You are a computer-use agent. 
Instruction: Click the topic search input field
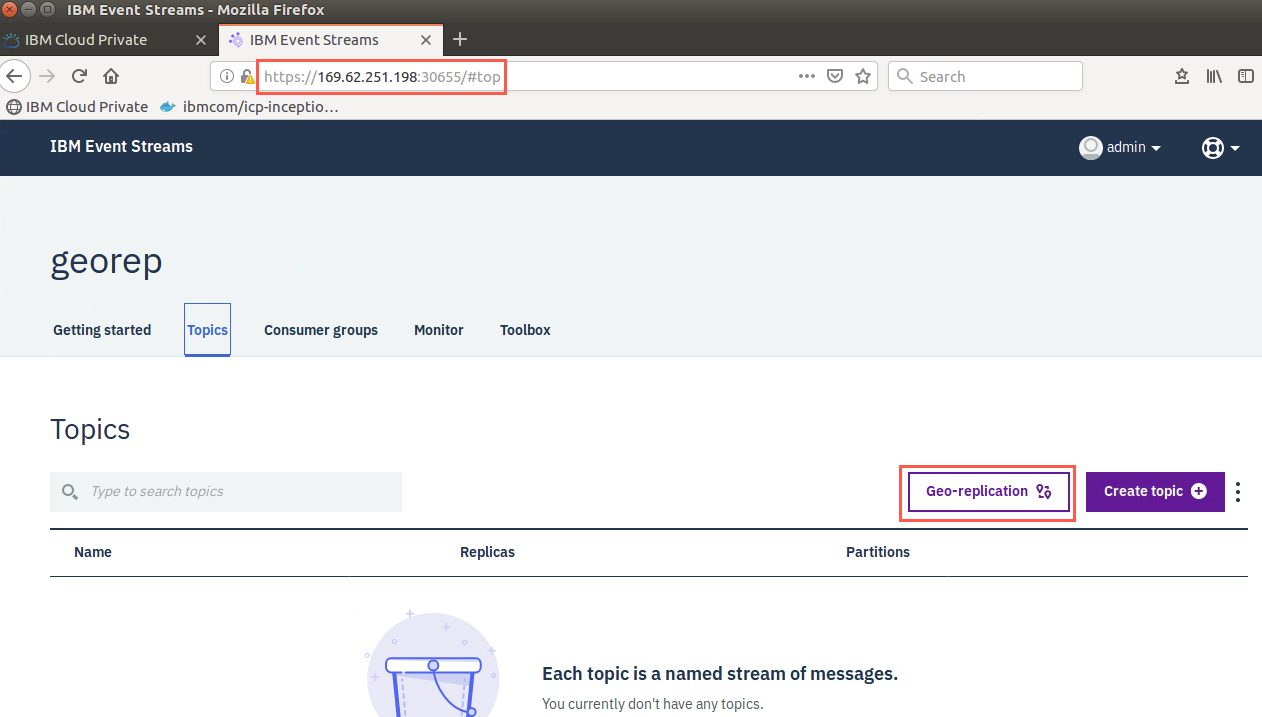226,492
